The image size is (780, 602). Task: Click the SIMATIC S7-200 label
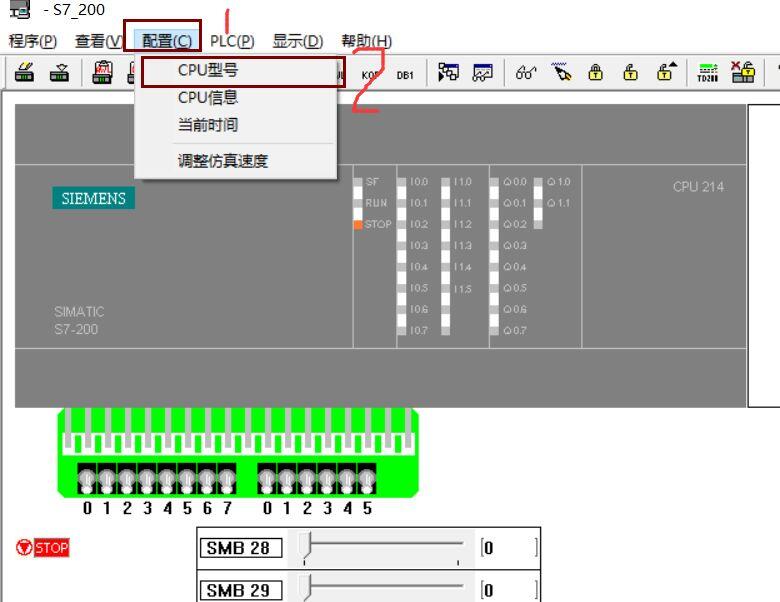[x=79, y=320]
